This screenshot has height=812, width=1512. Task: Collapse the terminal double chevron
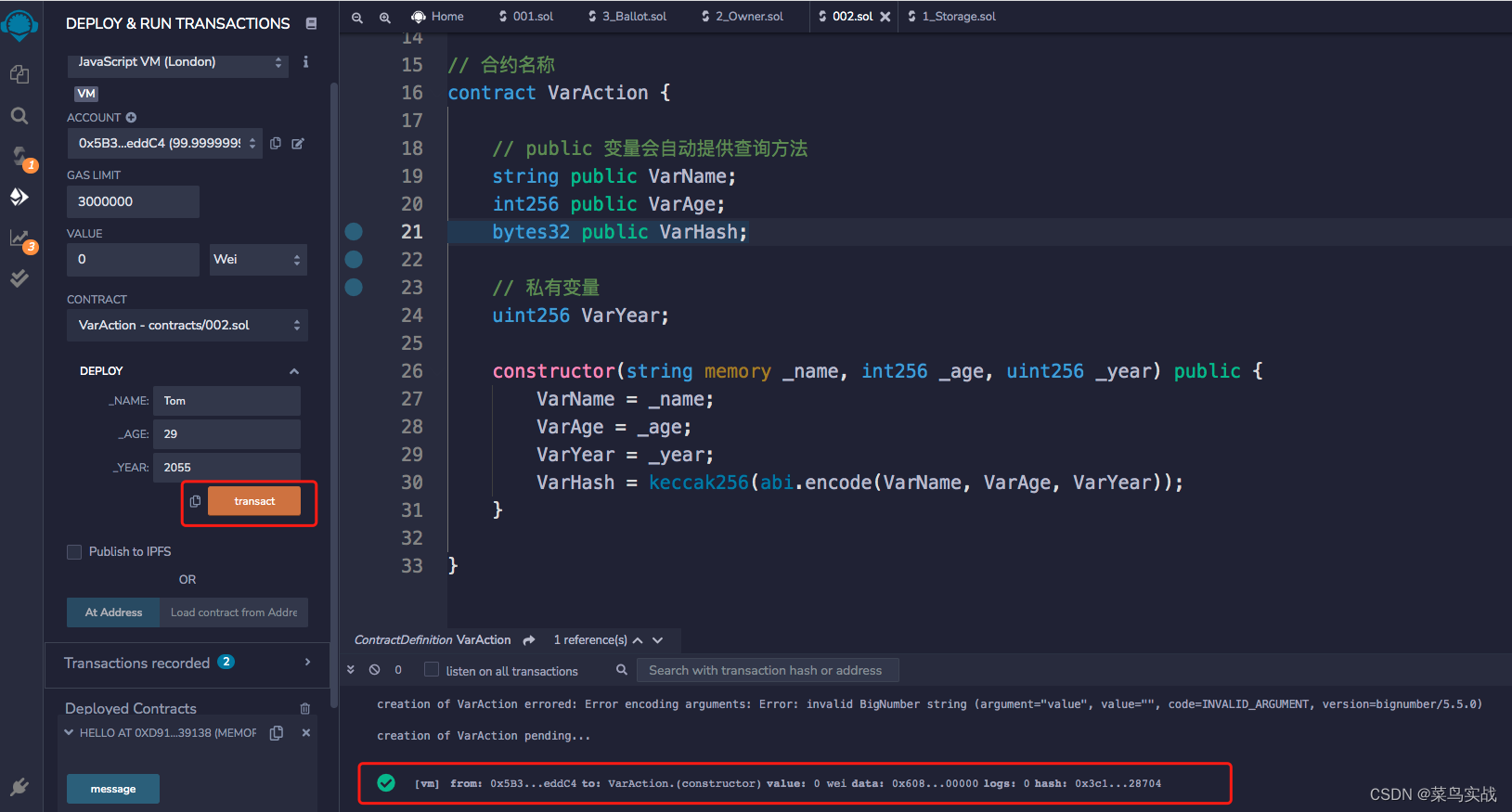point(351,670)
